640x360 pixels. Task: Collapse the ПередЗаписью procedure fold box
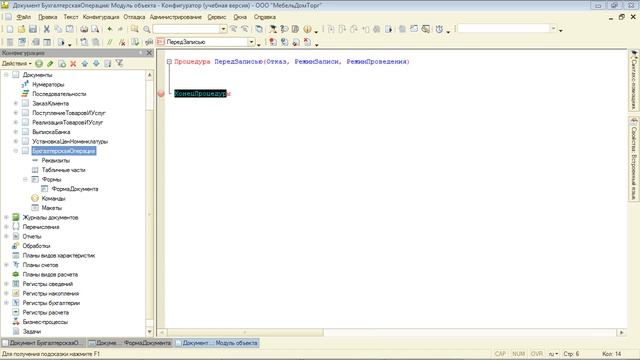[x=169, y=62]
